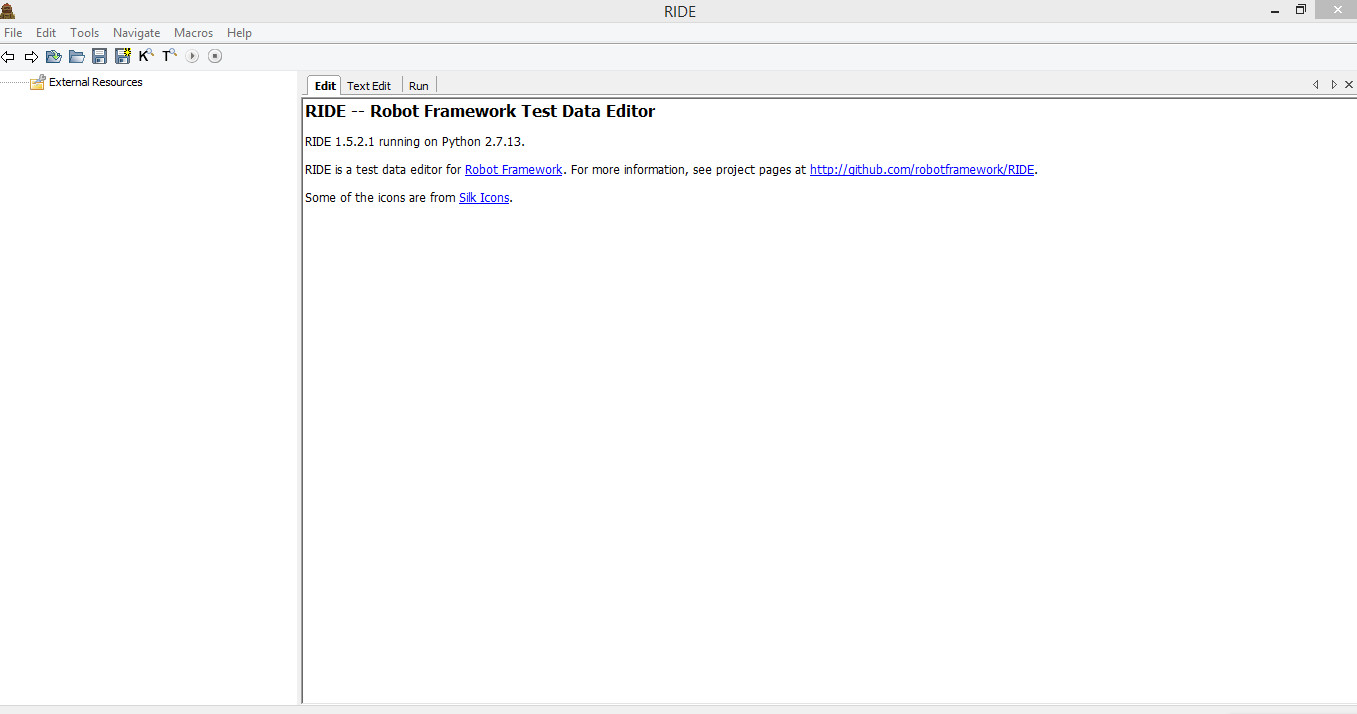Open the Edit menu in menu bar
Viewport: 1357px width, 714px height.
click(x=46, y=33)
